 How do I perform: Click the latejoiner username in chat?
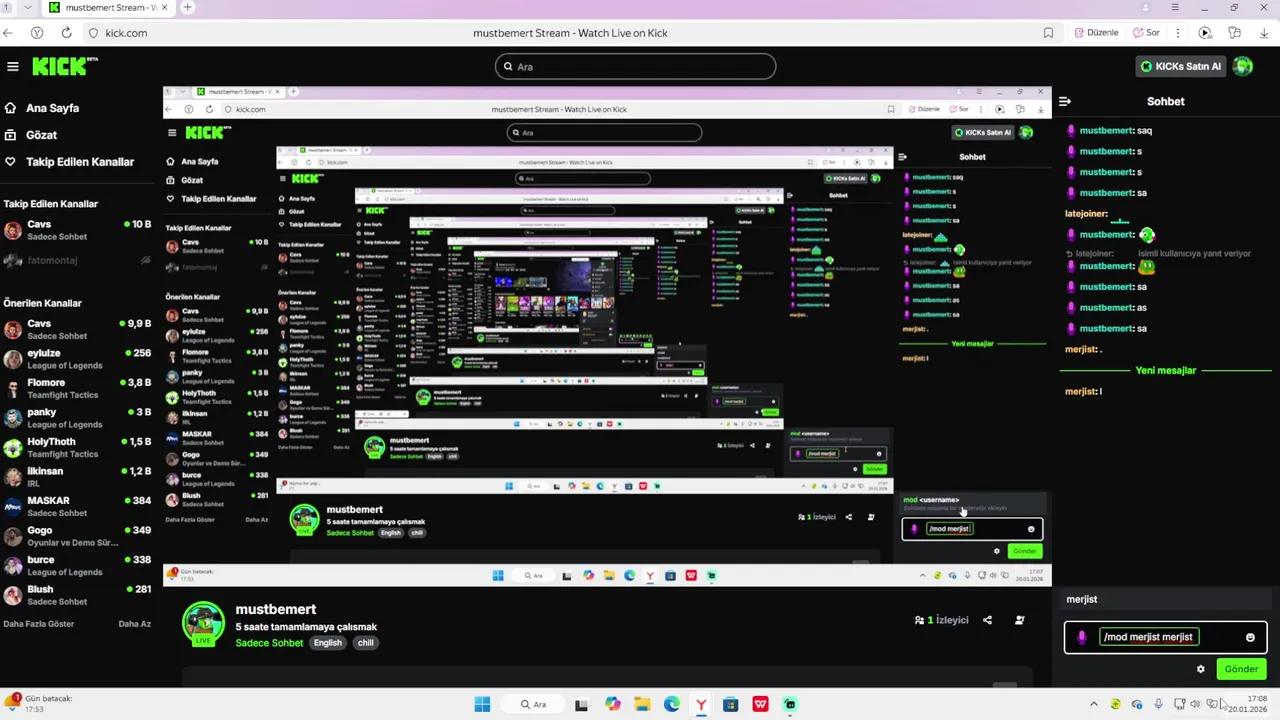(x=1086, y=213)
